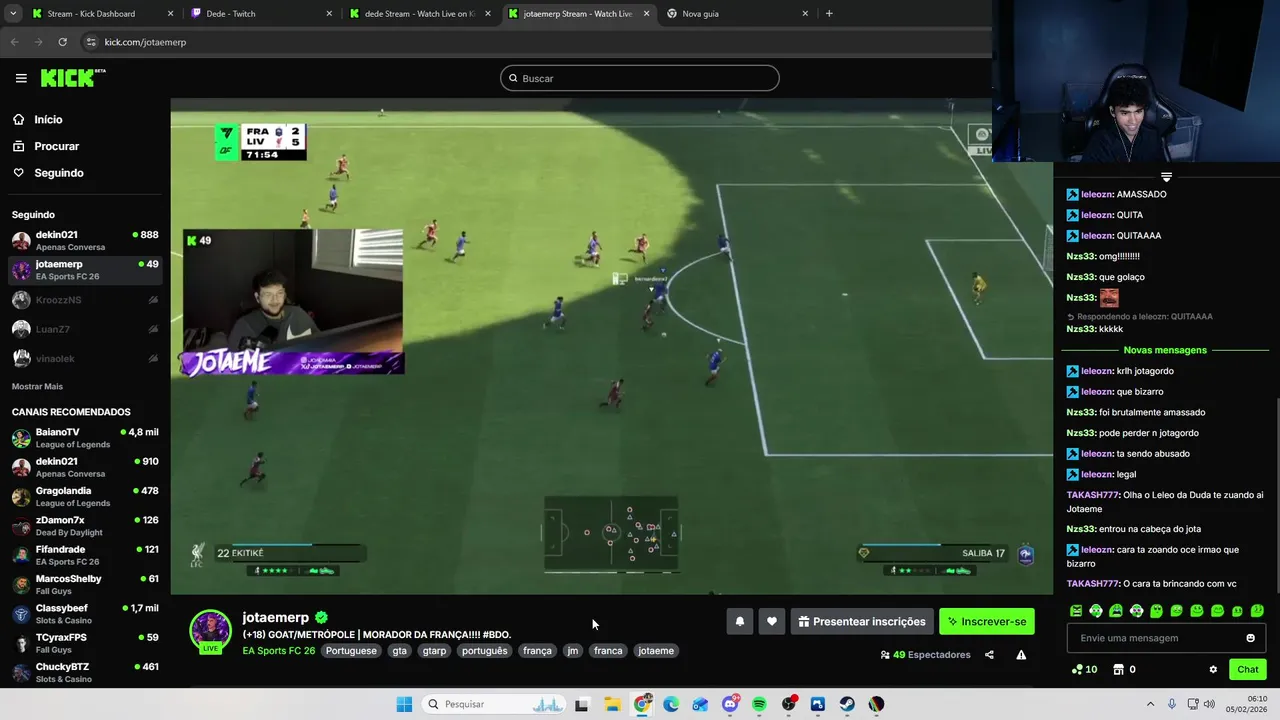Expand Mostrar Mais in followed list
The image size is (1280, 720).
(37, 386)
